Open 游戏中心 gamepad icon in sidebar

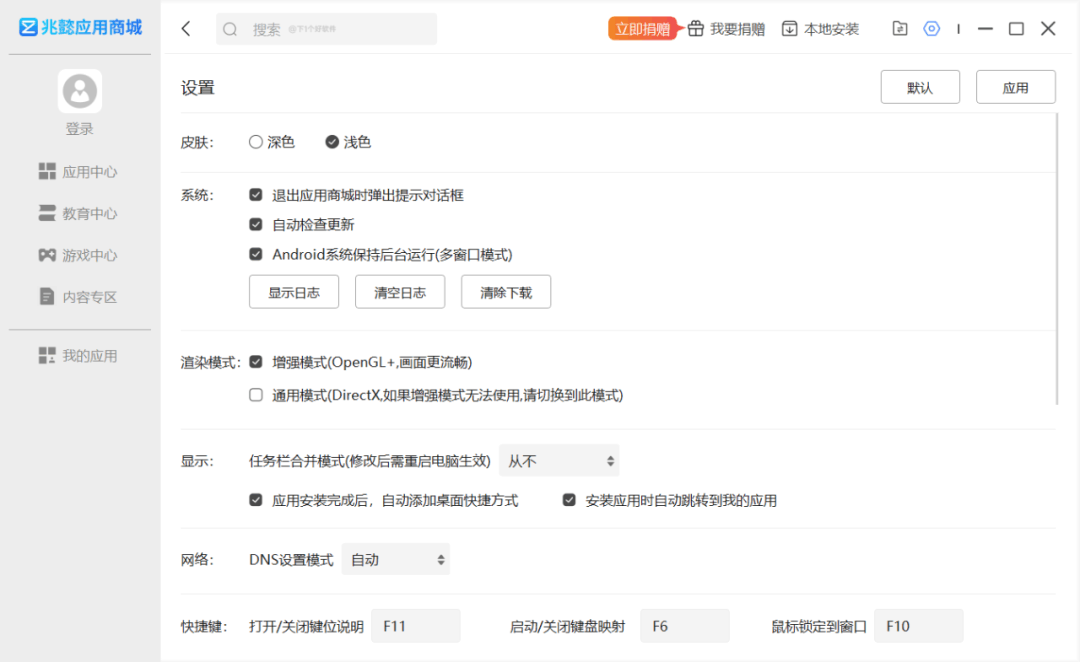point(47,255)
